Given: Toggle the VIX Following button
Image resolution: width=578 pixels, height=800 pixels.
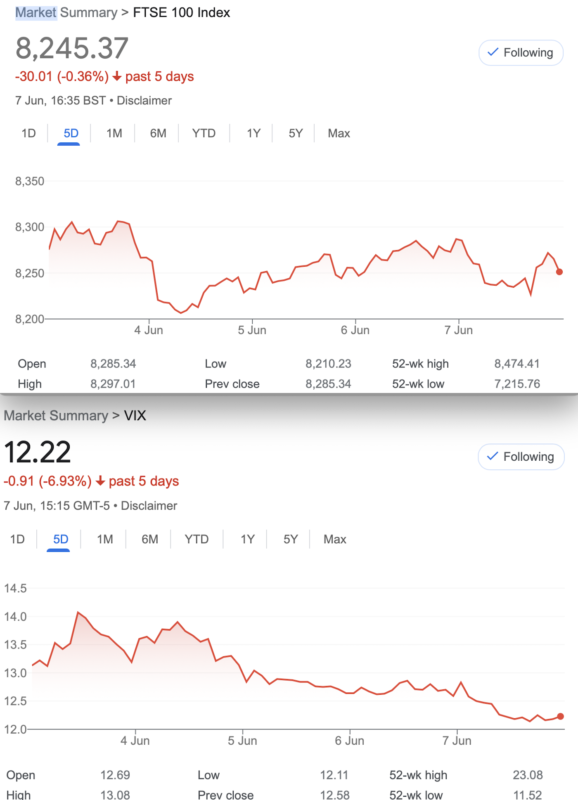Looking at the screenshot, I should tap(521, 457).
